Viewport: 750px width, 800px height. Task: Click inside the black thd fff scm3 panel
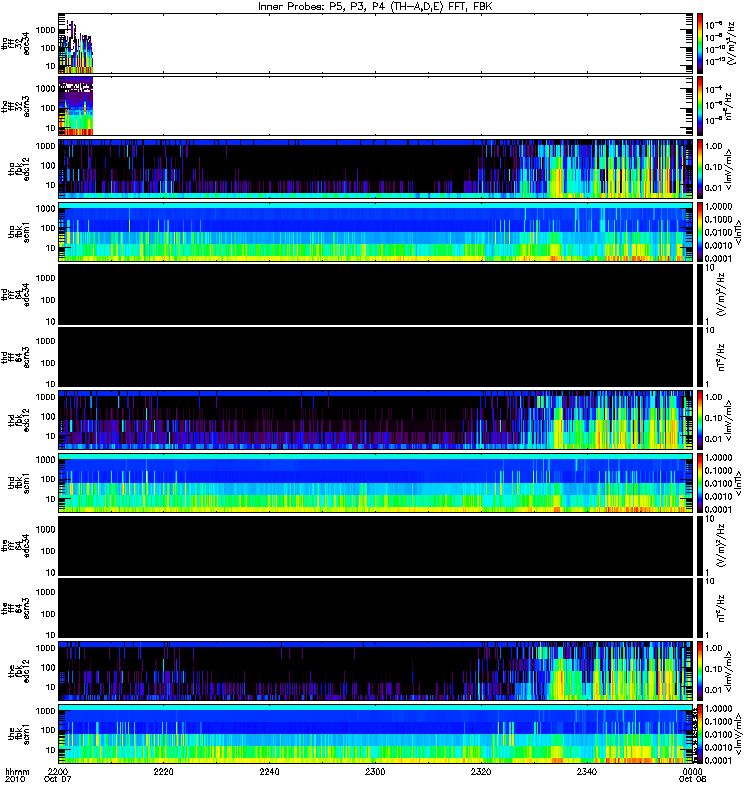[376, 357]
